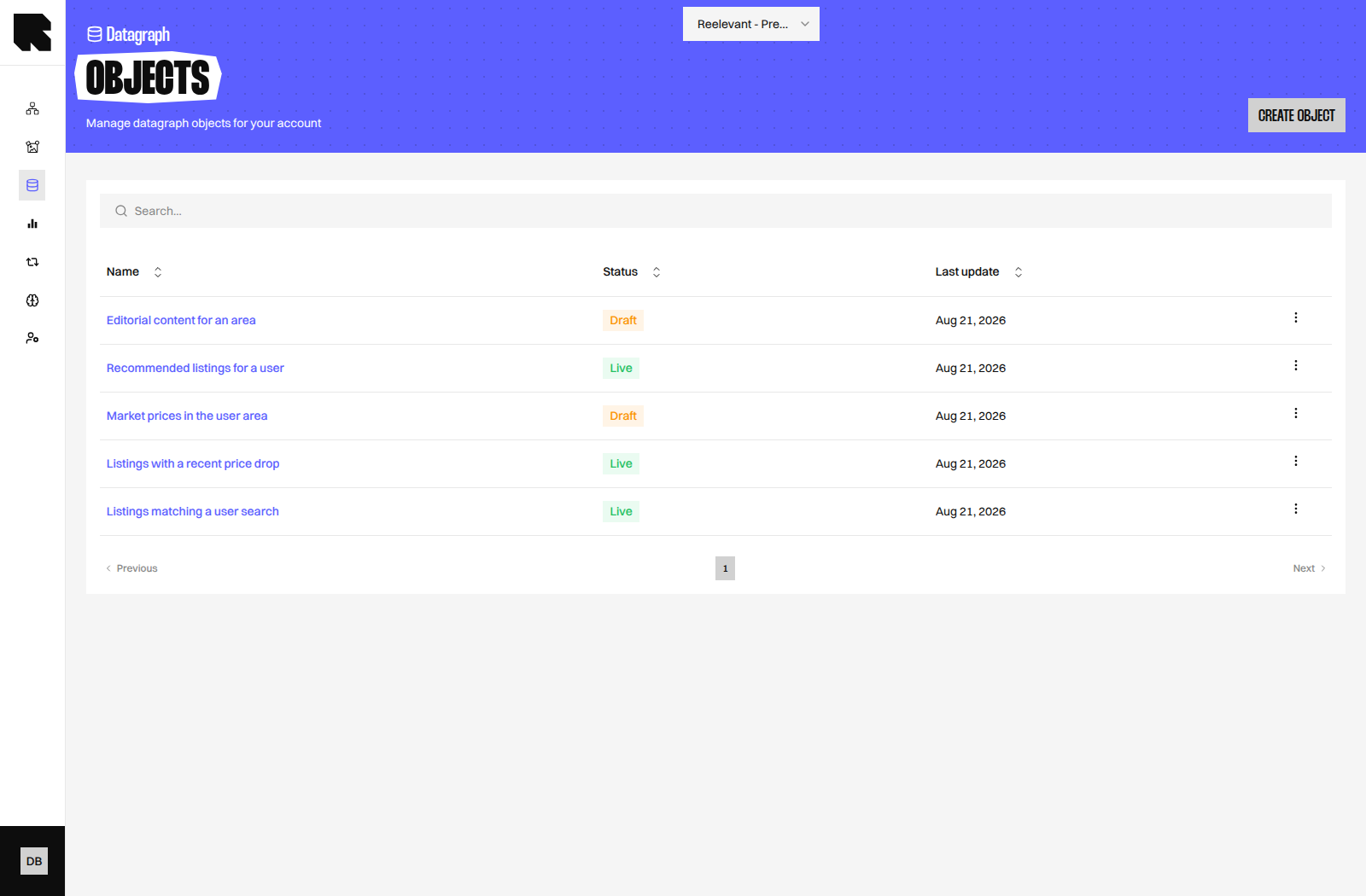Go to the Previous page
This screenshot has width=1366, height=896.
131,568
